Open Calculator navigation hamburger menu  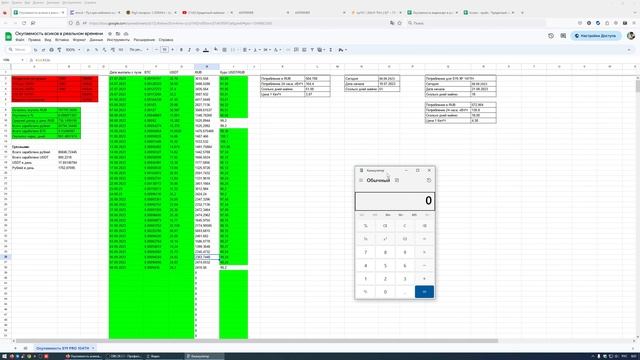click(x=361, y=180)
